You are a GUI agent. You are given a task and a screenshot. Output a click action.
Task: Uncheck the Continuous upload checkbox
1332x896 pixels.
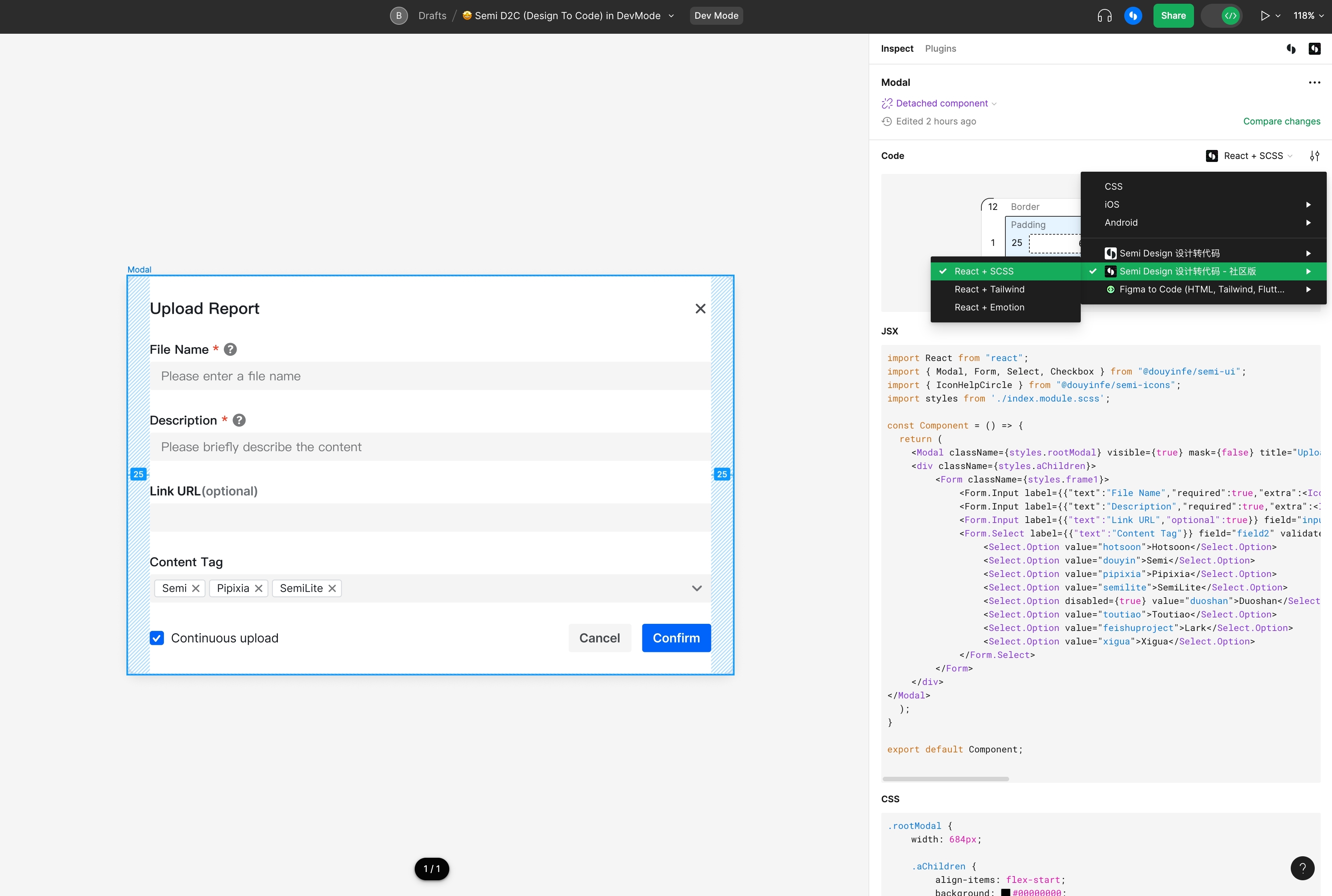157,638
